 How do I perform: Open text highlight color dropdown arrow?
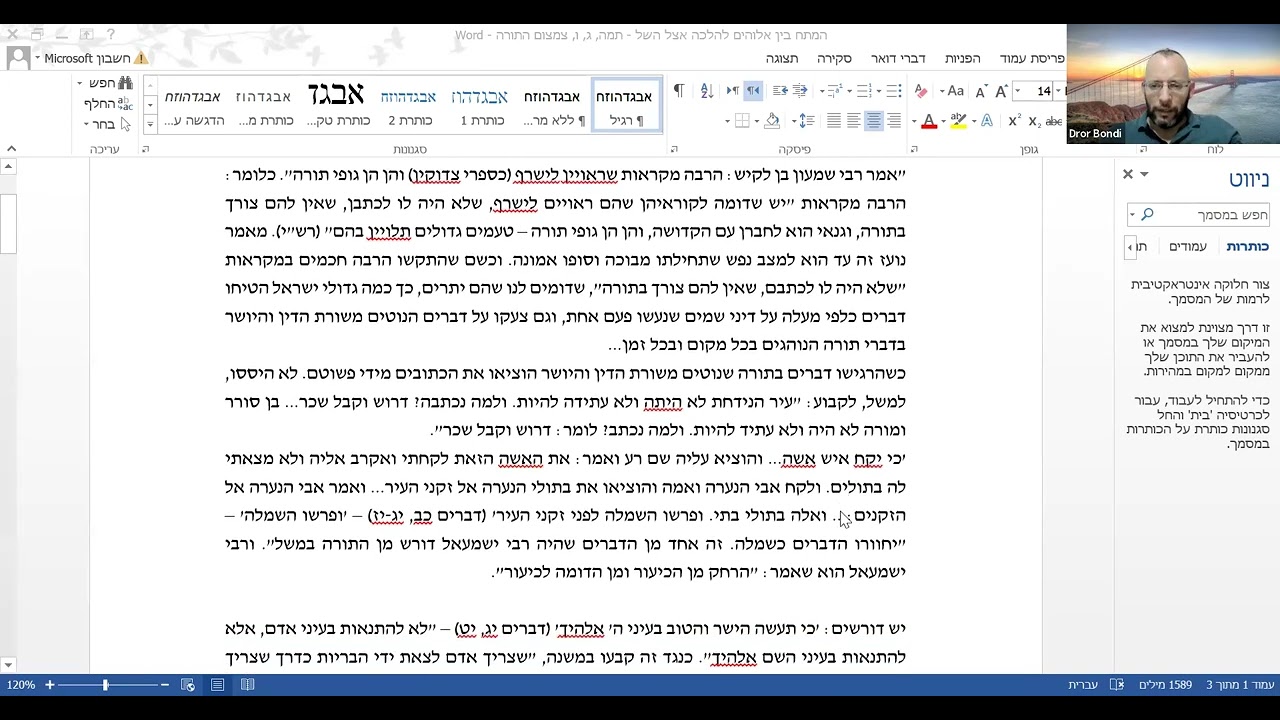(943, 121)
